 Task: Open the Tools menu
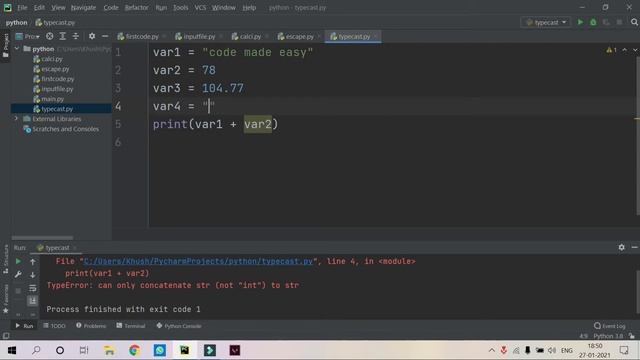180,7
